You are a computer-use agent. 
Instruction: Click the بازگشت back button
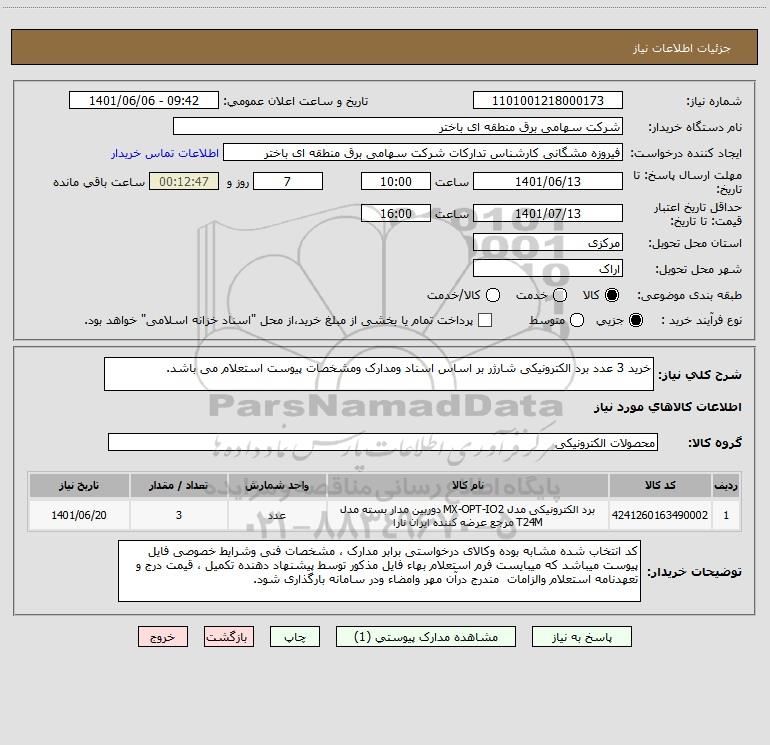pyautogui.click(x=229, y=637)
